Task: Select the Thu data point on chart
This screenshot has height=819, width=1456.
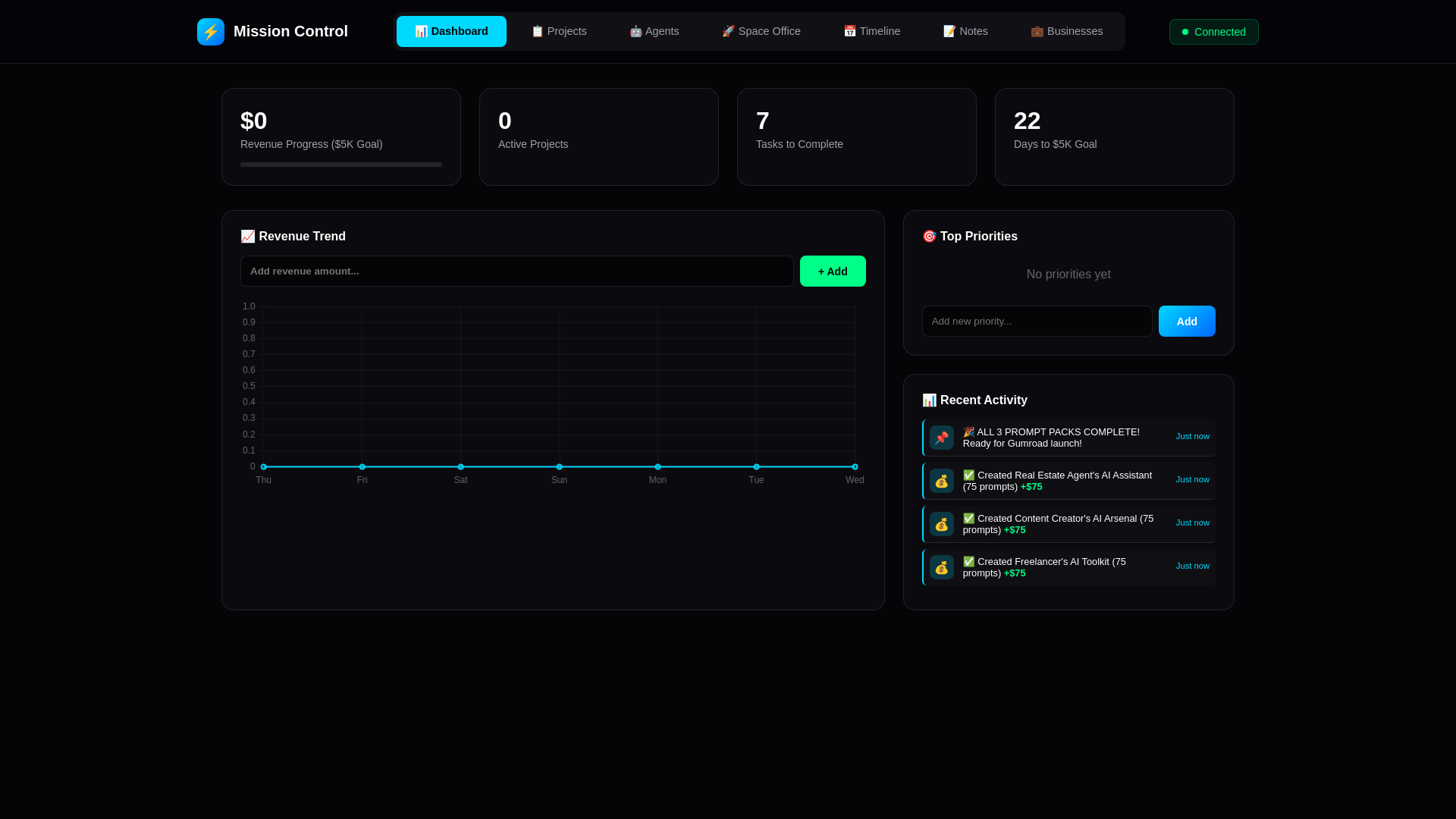Action: [x=264, y=467]
